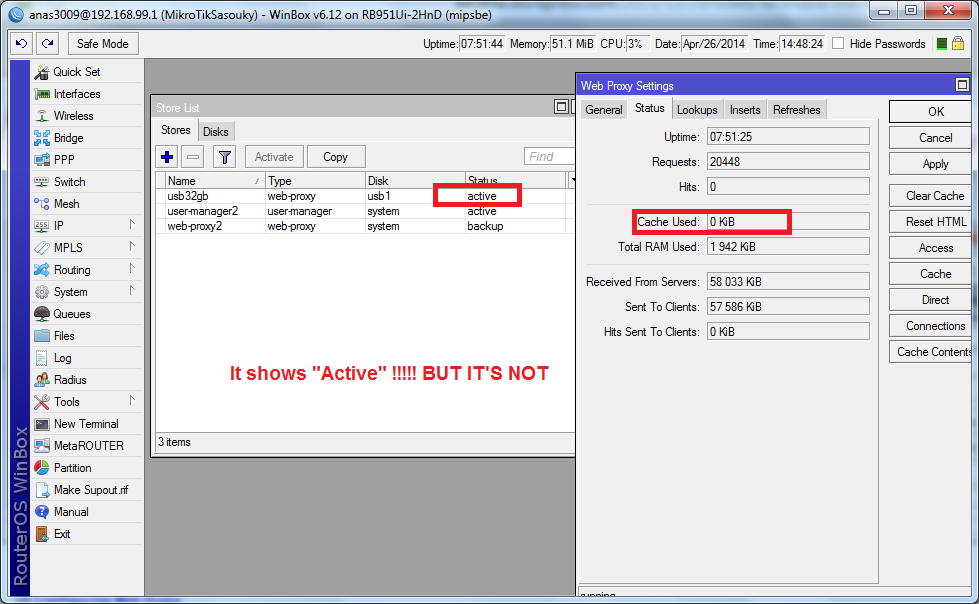Click the Redo arrow icon
Image resolution: width=979 pixels, height=604 pixels.
pos(47,43)
